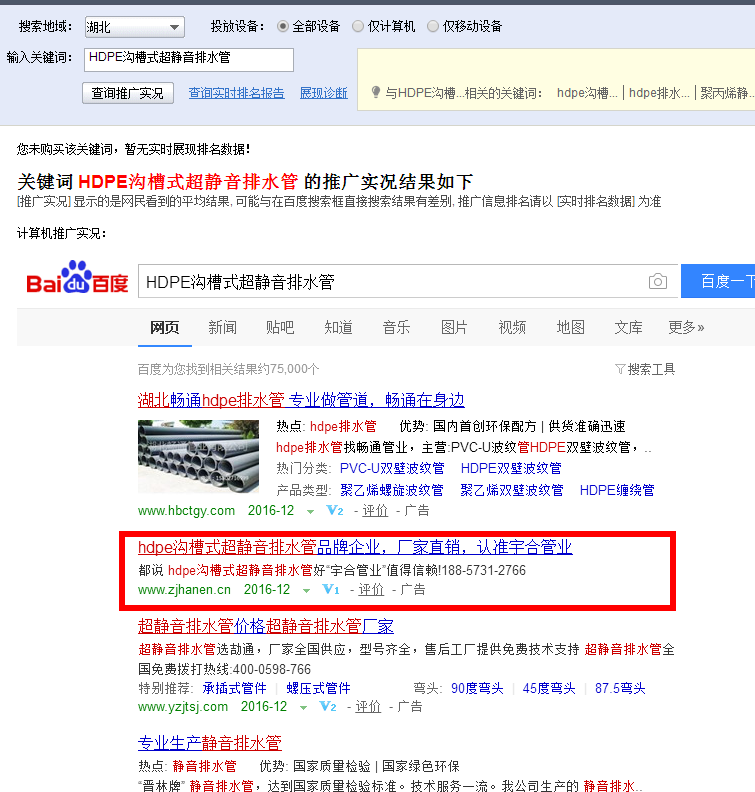
Task: Click the 聚乙烯螺旋波纹管 product link
Action: pyautogui.click(x=392, y=490)
